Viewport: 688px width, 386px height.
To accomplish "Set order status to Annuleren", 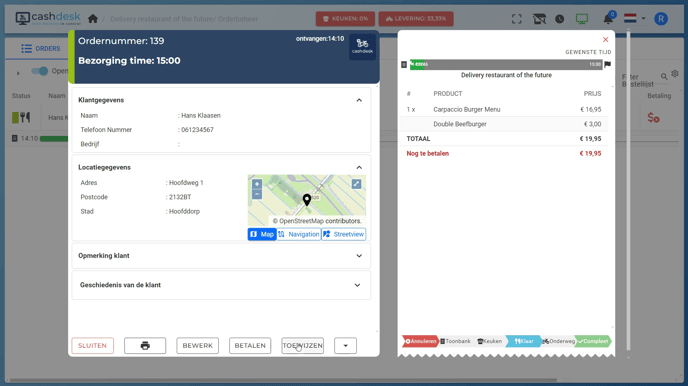I will (421, 341).
